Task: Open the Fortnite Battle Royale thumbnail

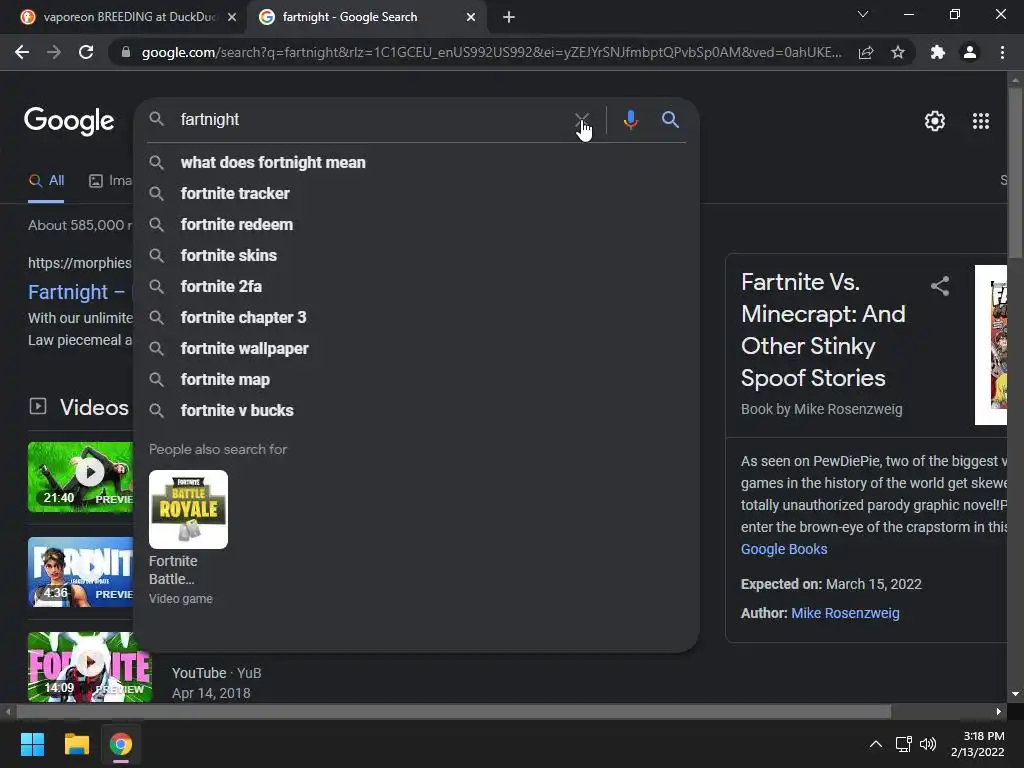Action: point(188,509)
